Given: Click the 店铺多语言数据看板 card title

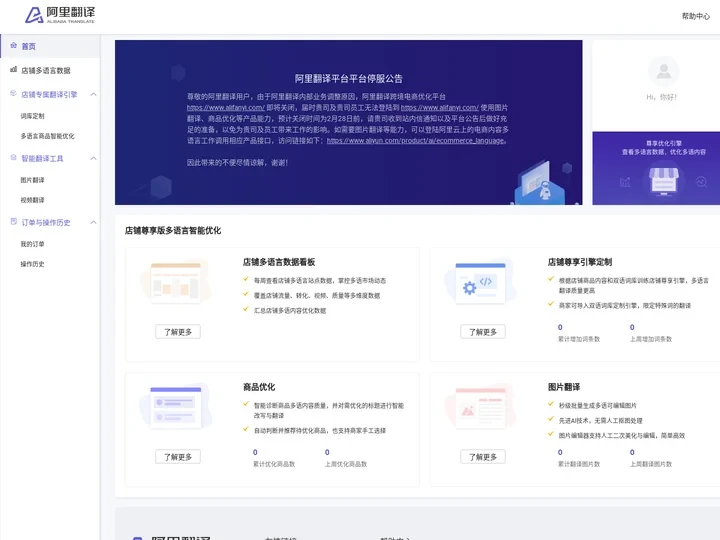Looking at the screenshot, I should pyautogui.click(x=279, y=262).
